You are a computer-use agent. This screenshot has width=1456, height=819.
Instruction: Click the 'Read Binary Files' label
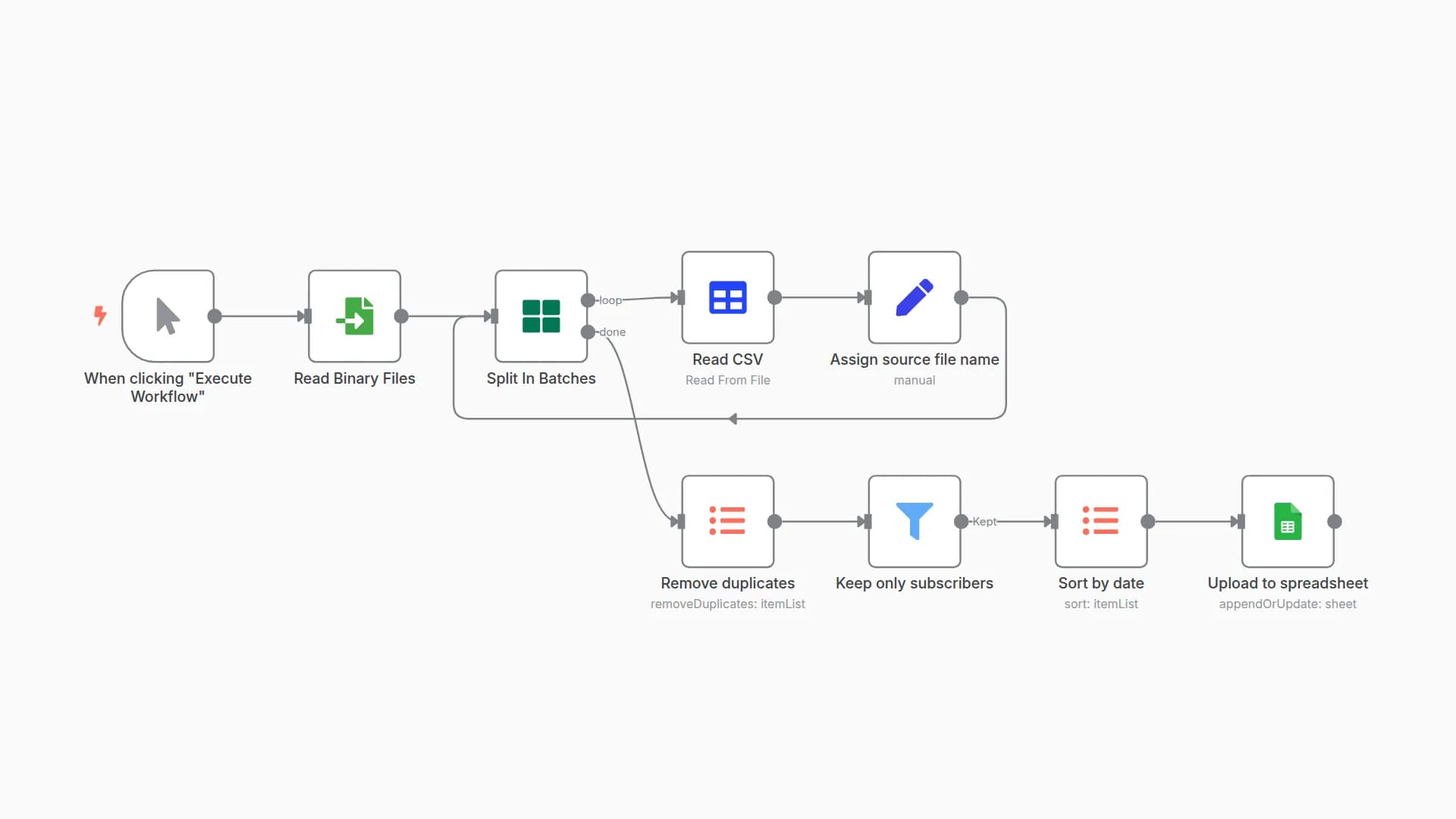pyautogui.click(x=354, y=378)
